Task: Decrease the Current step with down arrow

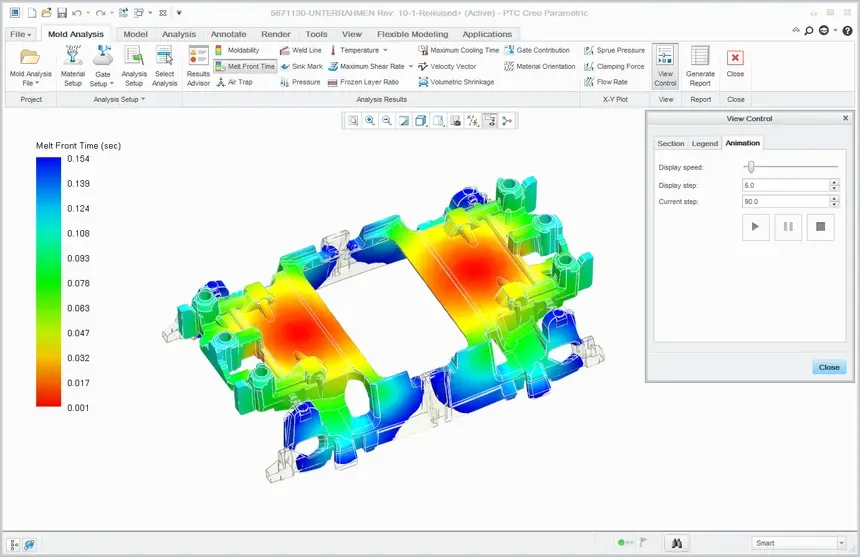Action: tap(834, 204)
